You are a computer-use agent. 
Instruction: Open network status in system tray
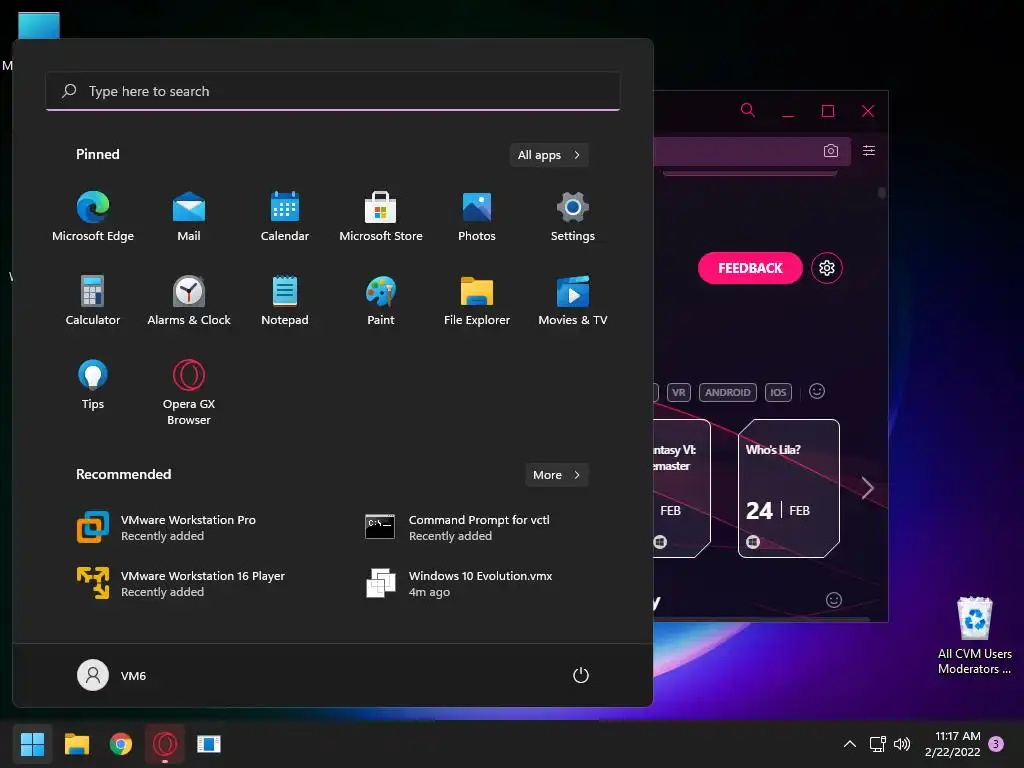click(x=877, y=744)
